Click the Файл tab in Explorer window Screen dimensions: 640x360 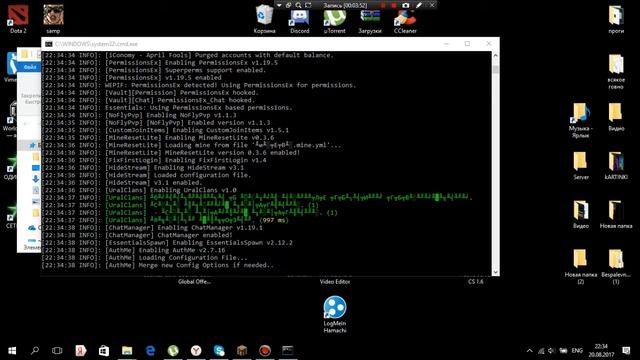point(30,67)
